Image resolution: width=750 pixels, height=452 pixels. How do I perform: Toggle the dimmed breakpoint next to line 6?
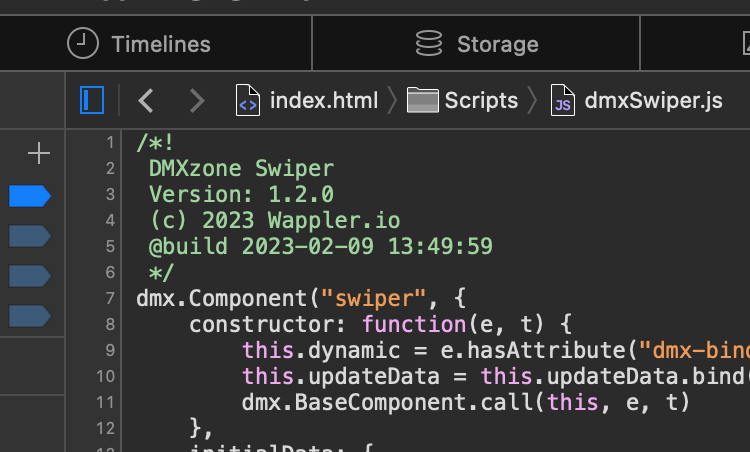coord(30,276)
